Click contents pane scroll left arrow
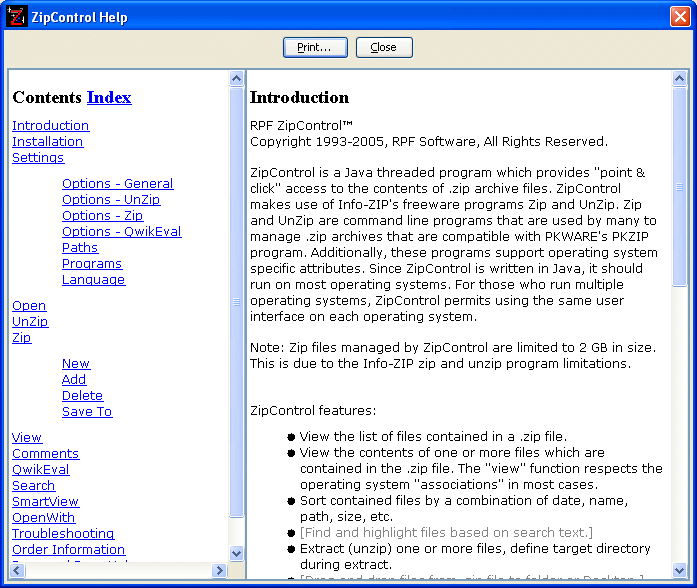This screenshot has width=697, height=588. pyautogui.click(x=17, y=570)
